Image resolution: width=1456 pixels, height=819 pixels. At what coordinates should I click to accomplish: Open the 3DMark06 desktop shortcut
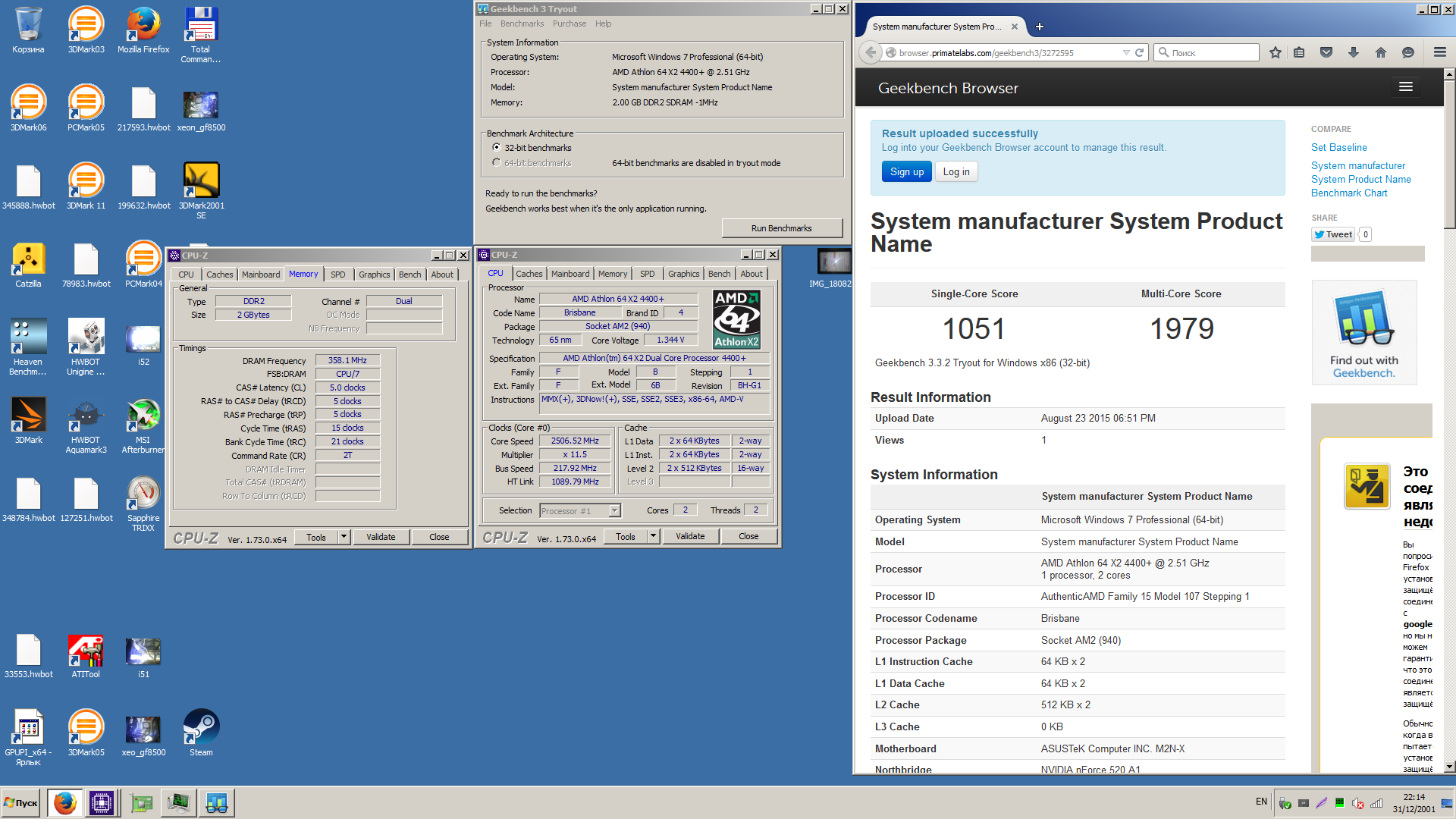click(28, 108)
